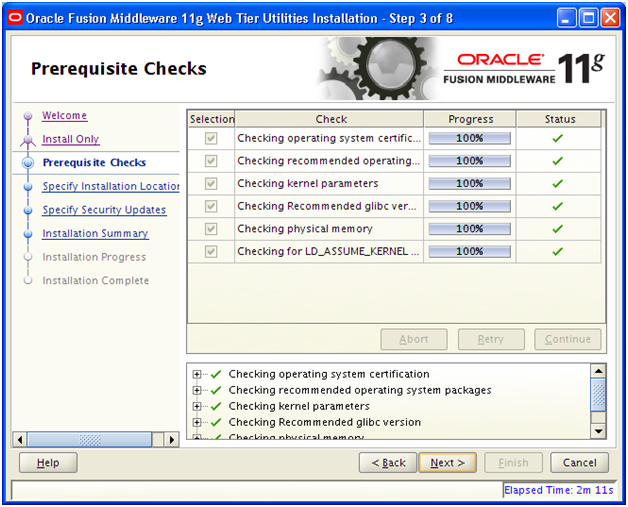Click the green check status for operating system certification row
This screenshot has height=507, width=628.
[x=558, y=139]
